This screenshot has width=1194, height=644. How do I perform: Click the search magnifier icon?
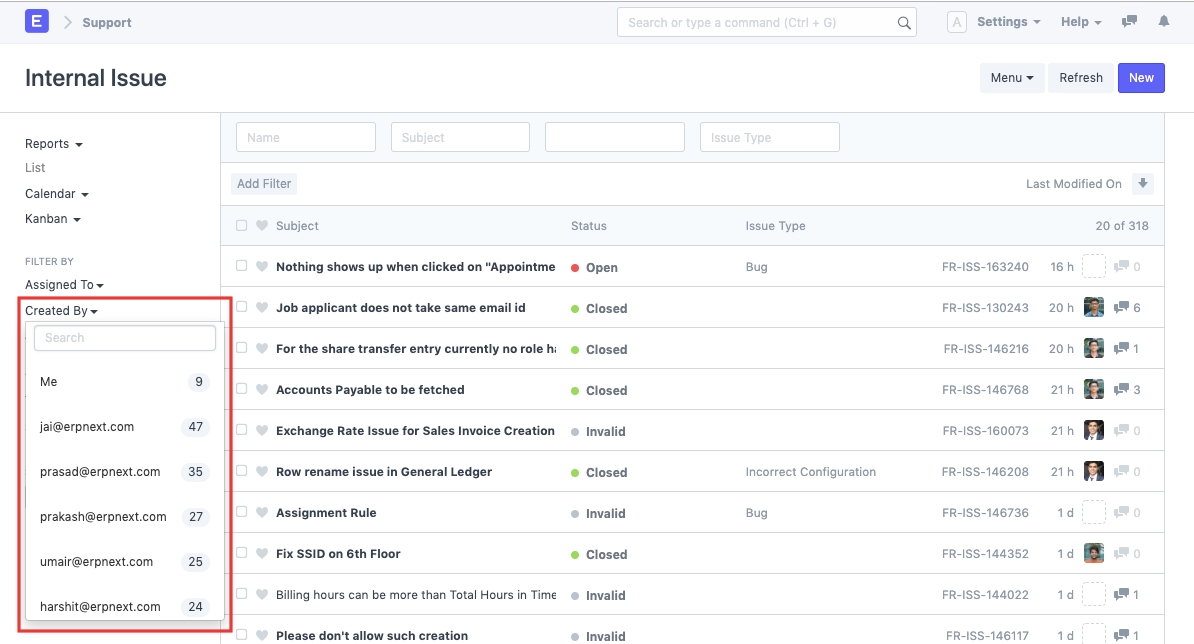point(903,23)
